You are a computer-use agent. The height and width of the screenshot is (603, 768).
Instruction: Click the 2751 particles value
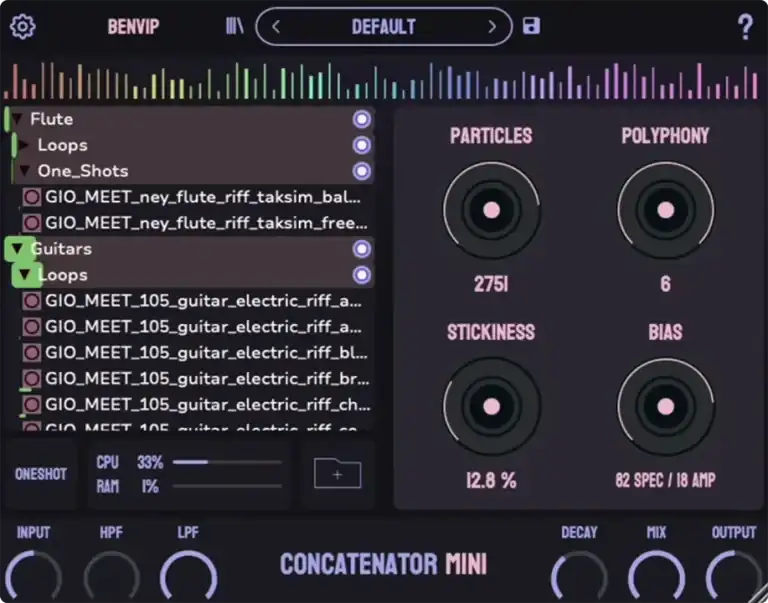(x=491, y=284)
